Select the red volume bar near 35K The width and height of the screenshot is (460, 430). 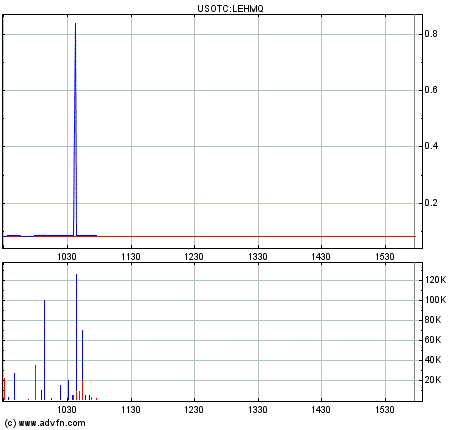[x=35, y=382]
